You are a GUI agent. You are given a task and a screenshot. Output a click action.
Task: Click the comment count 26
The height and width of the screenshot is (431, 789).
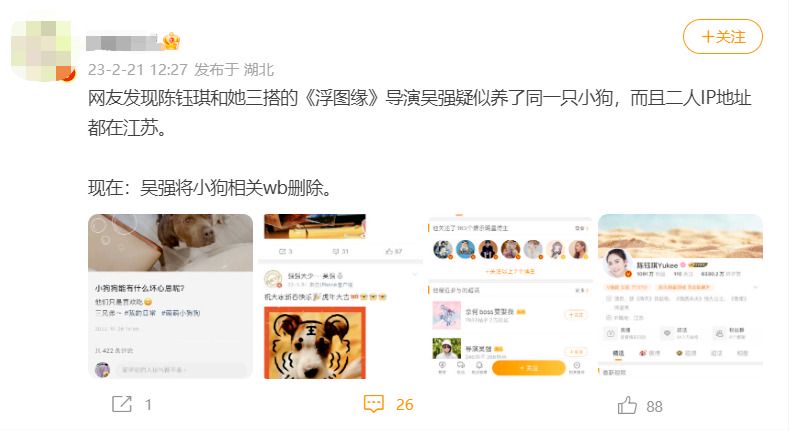pos(405,404)
